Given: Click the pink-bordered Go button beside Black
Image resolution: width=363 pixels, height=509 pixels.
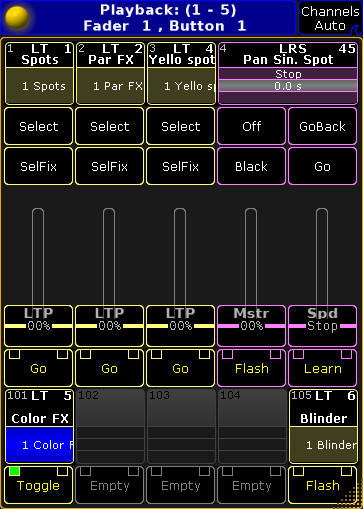Looking at the screenshot, I should (322, 166).
